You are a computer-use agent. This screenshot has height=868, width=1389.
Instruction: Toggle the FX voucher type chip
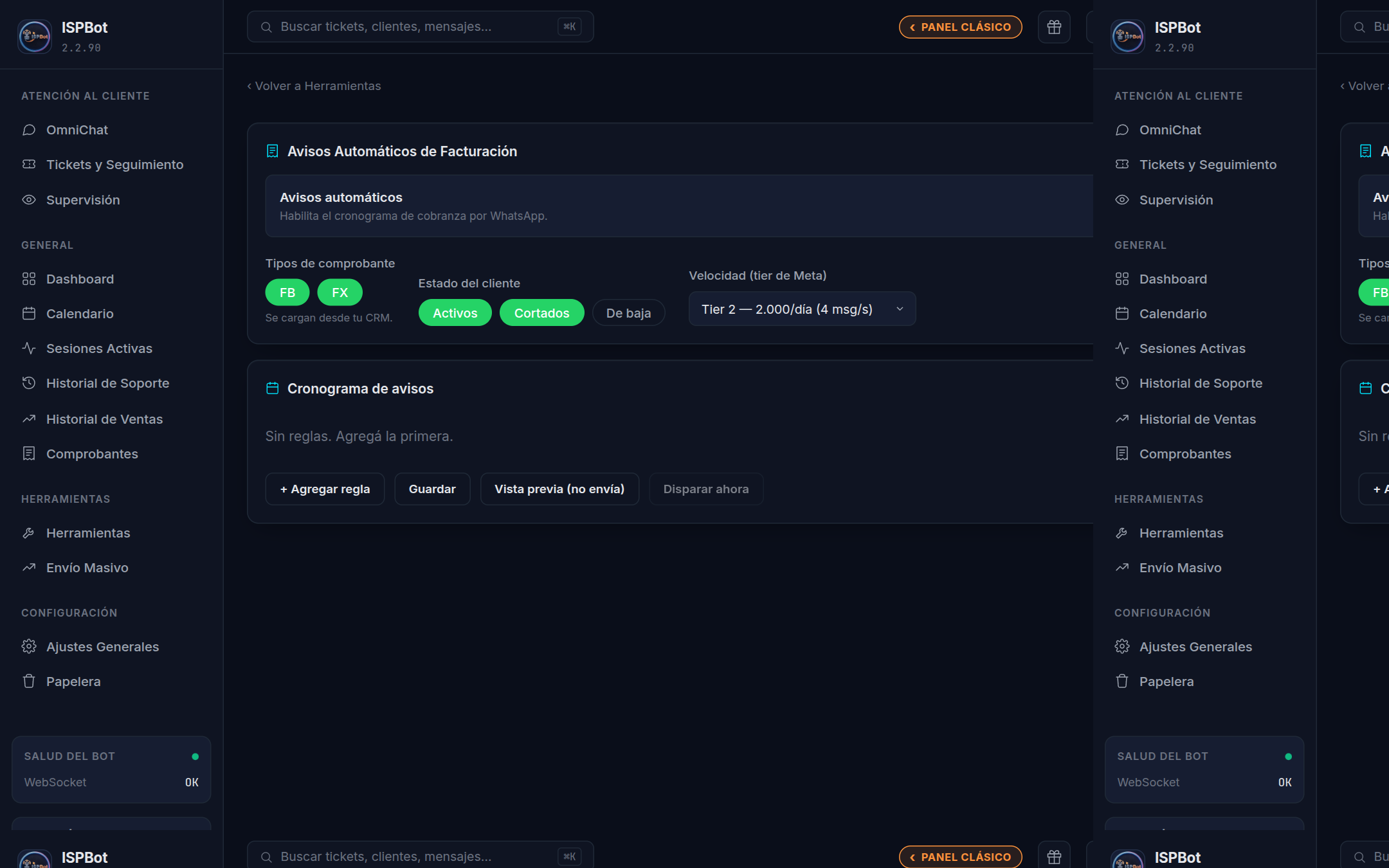point(340,293)
